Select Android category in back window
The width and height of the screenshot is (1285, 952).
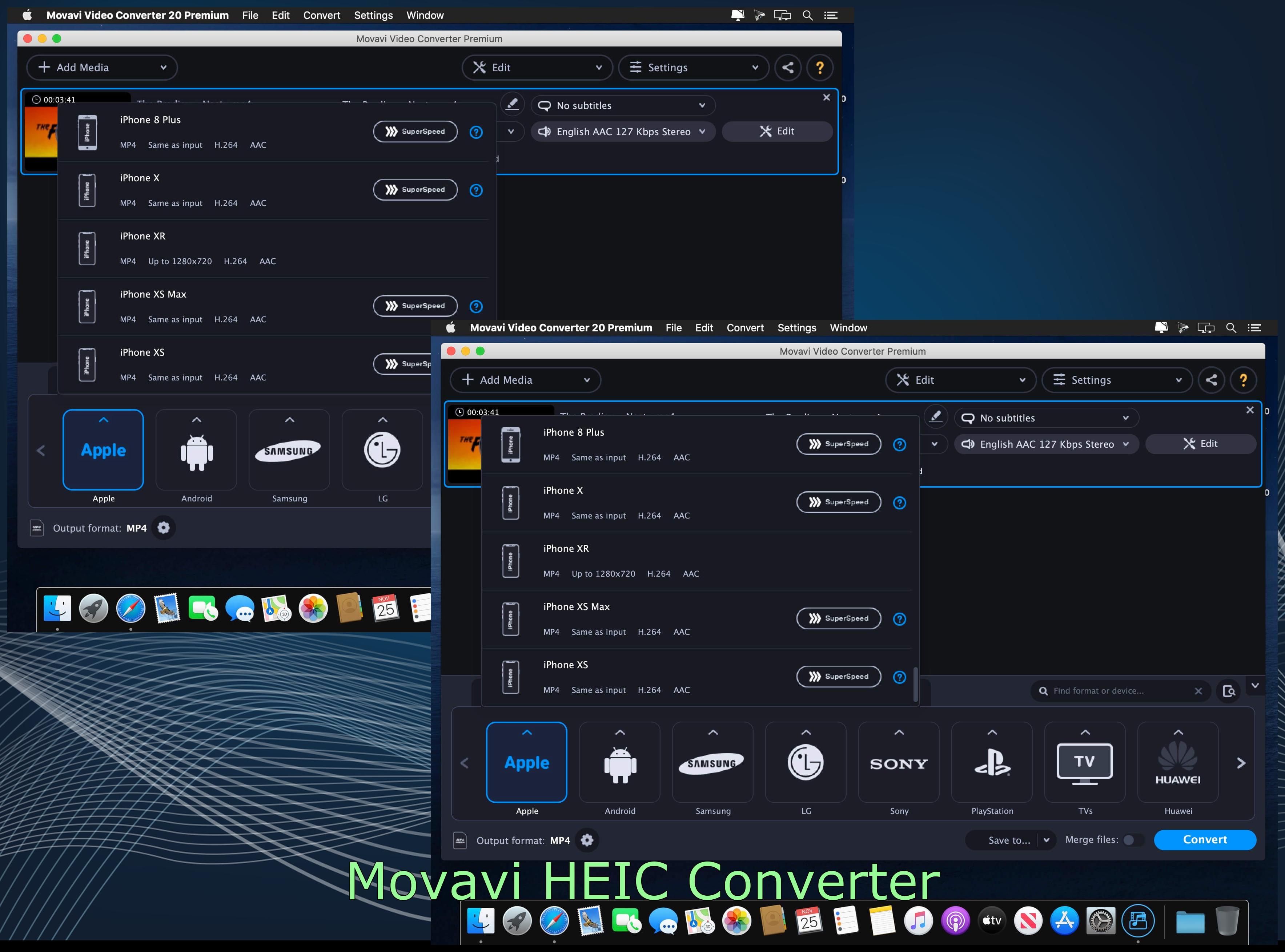pos(196,449)
